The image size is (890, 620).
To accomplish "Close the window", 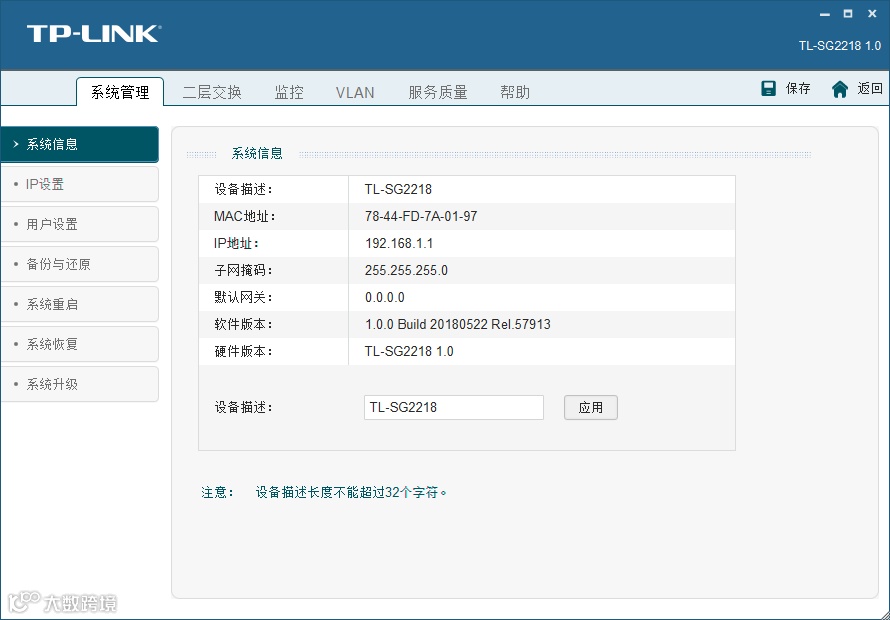I will (x=872, y=14).
